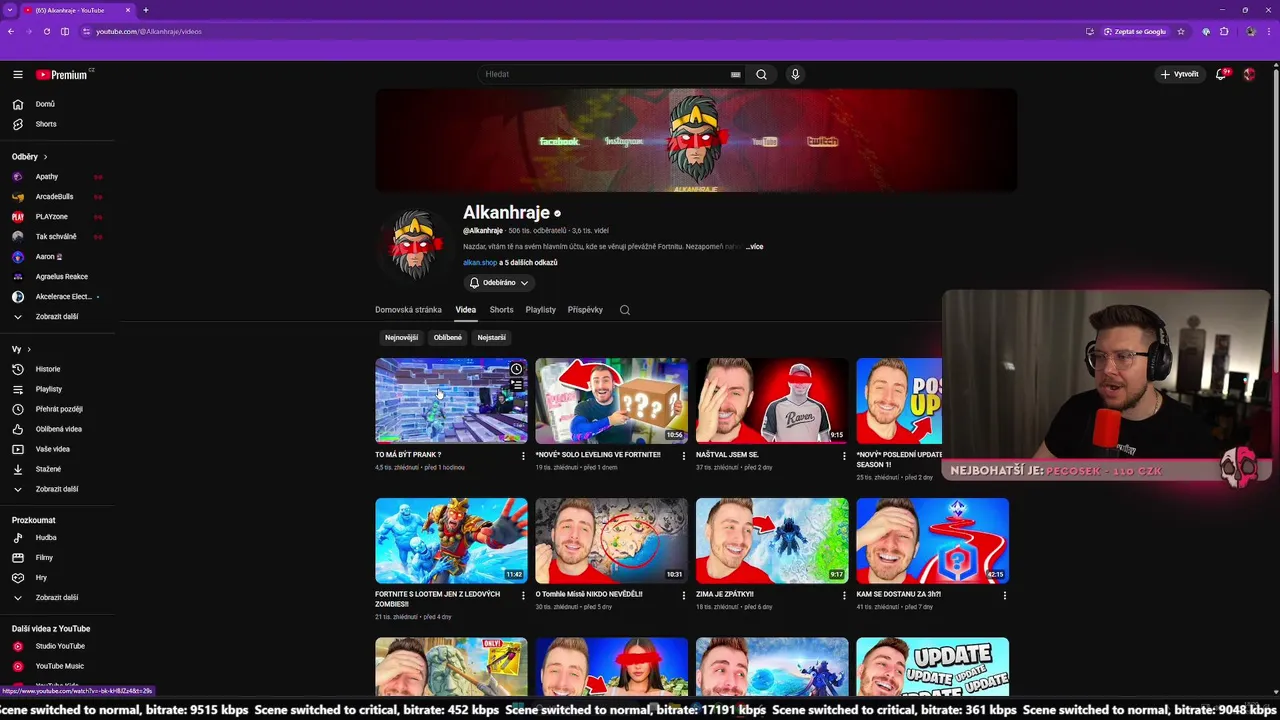Screen dimensions: 1280x720
Task: Open the notifications bell
Action: pyautogui.click(x=1221, y=74)
